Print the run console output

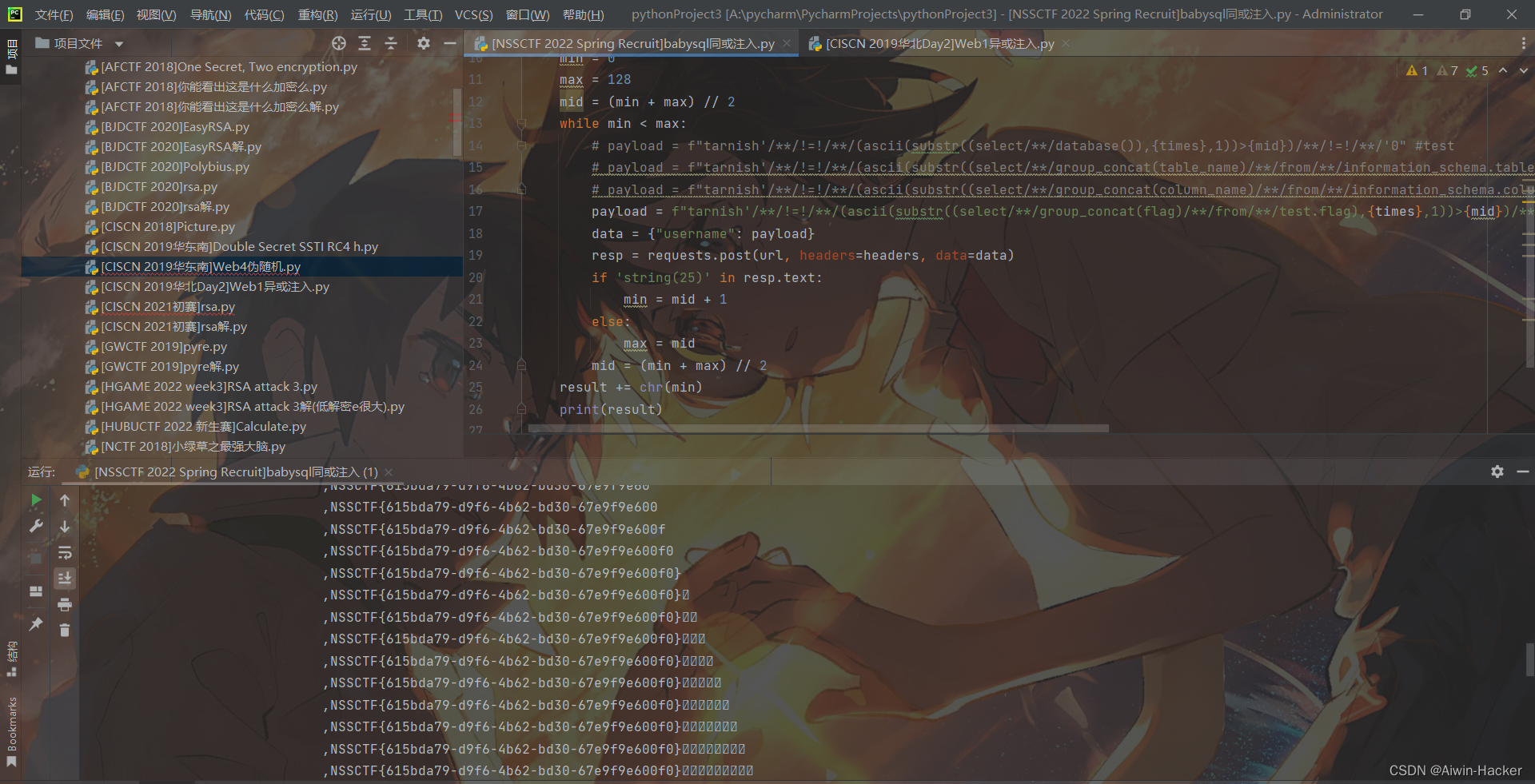point(65,604)
